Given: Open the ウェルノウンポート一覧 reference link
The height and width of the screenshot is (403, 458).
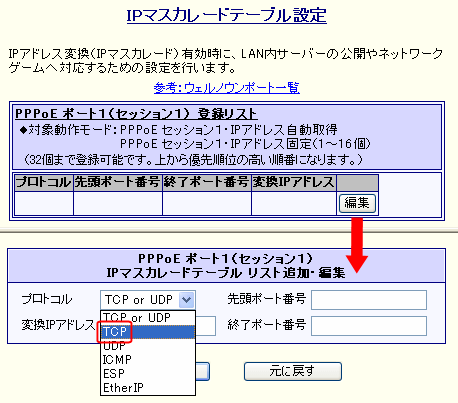Looking at the screenshot, I should (227, 88).
